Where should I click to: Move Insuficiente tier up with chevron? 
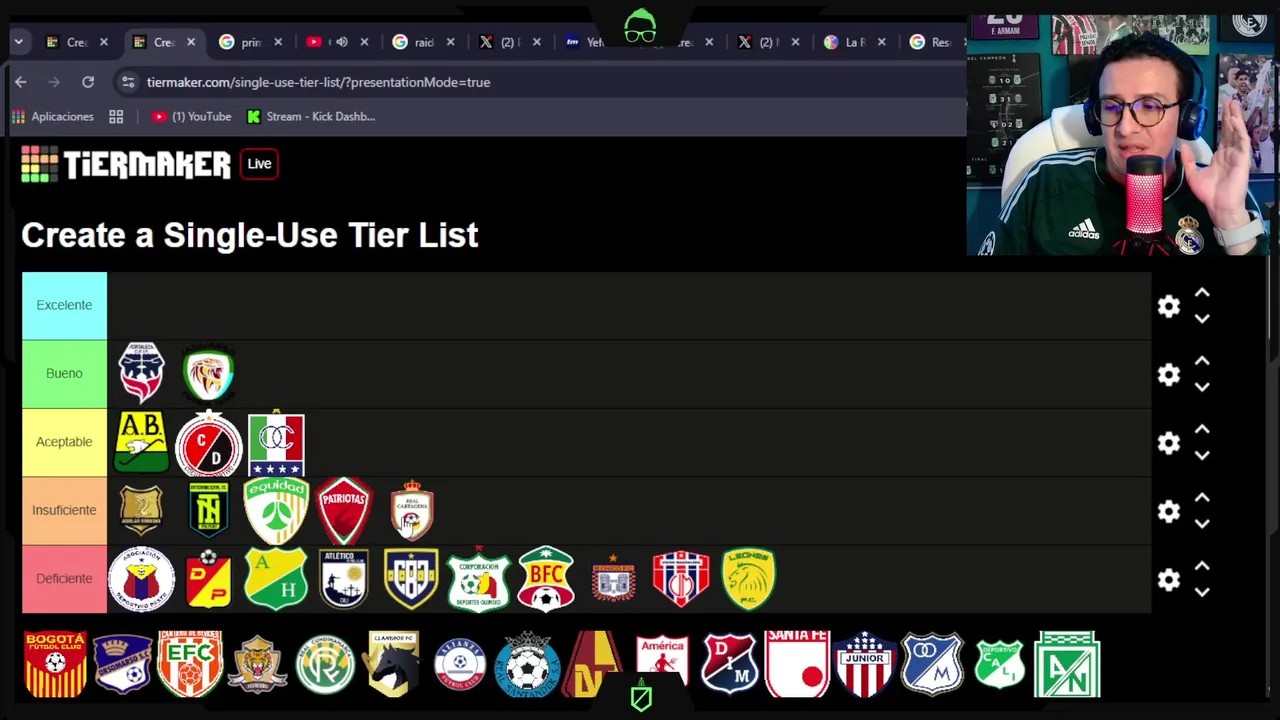(x=1202, y=498)
